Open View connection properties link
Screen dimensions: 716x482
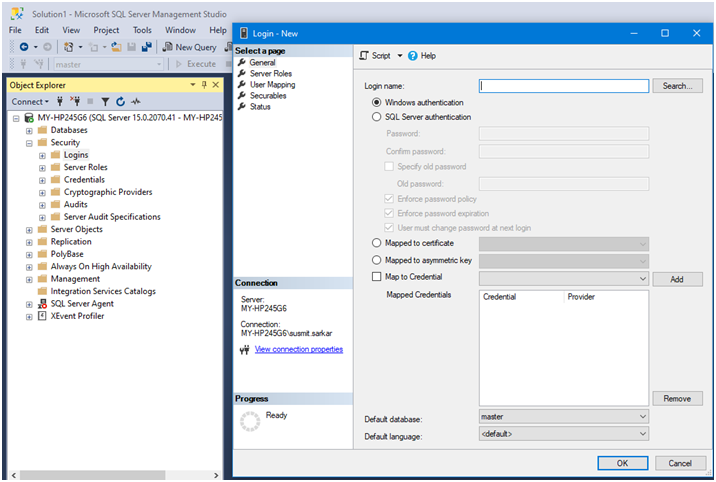tap(299, 349)
